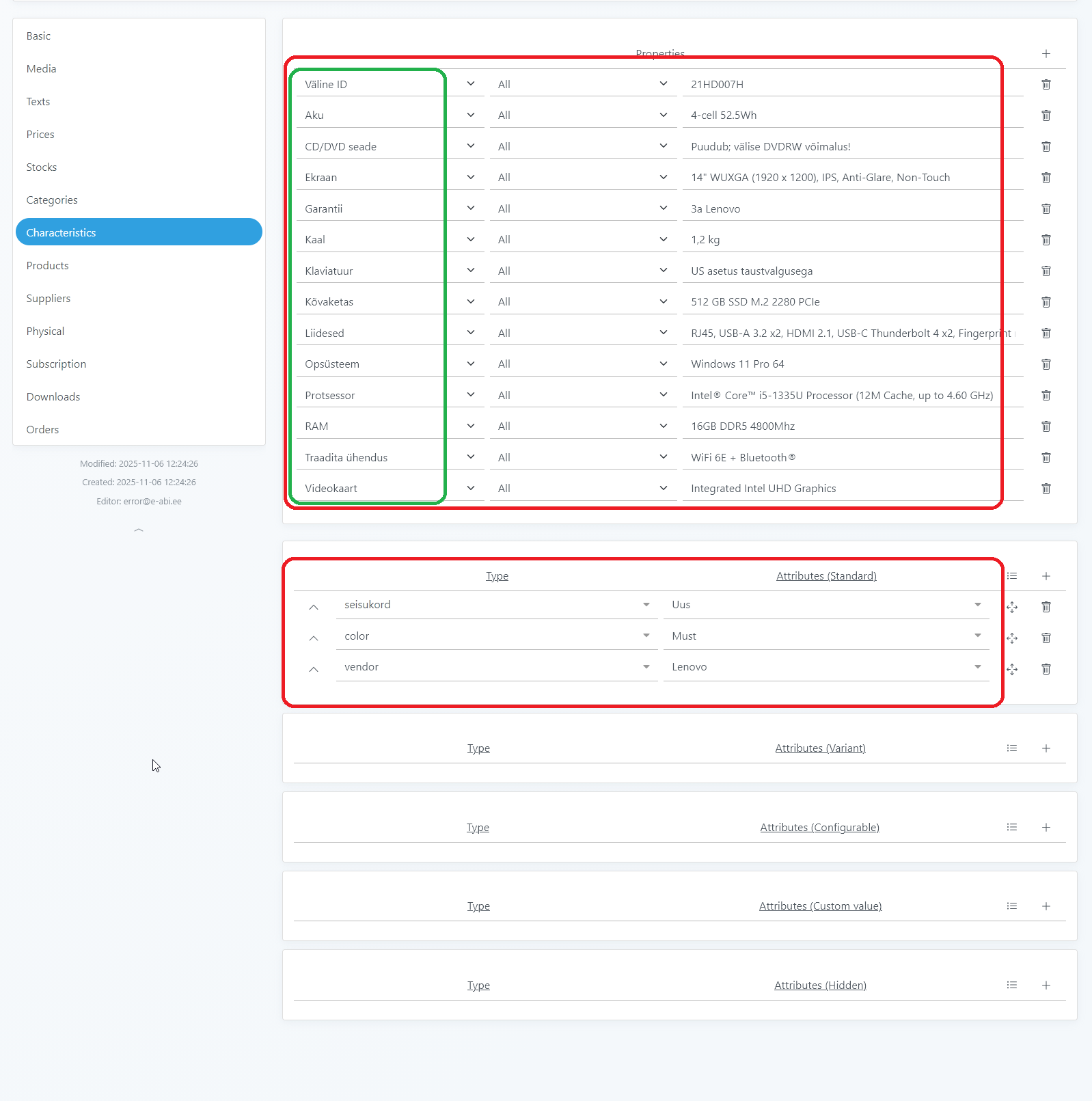Click the Attributes (Custom value) header link
1092x1101 pixels.
(x=820, y=906)
